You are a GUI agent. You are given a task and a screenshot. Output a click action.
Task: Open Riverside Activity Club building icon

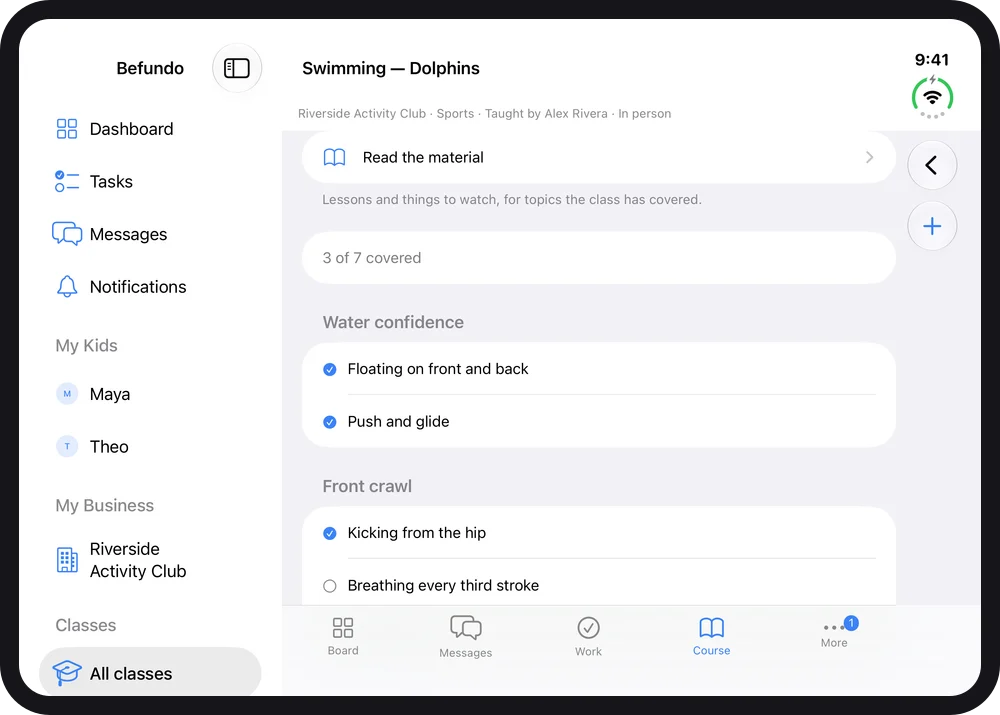tap(67, 560)
